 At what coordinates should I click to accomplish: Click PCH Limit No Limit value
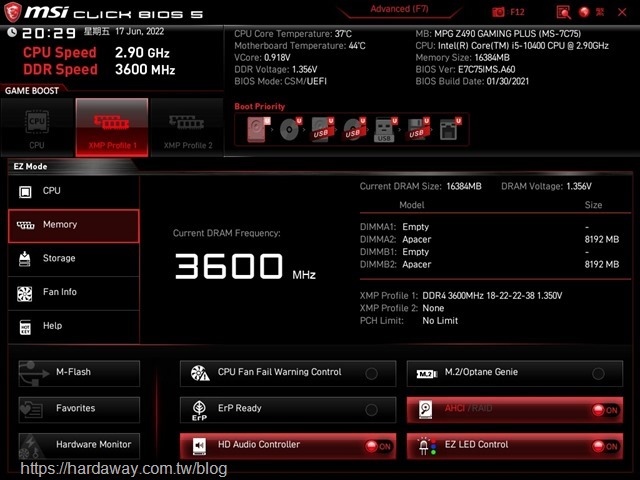pyautogui.click(x=440, y=321)
